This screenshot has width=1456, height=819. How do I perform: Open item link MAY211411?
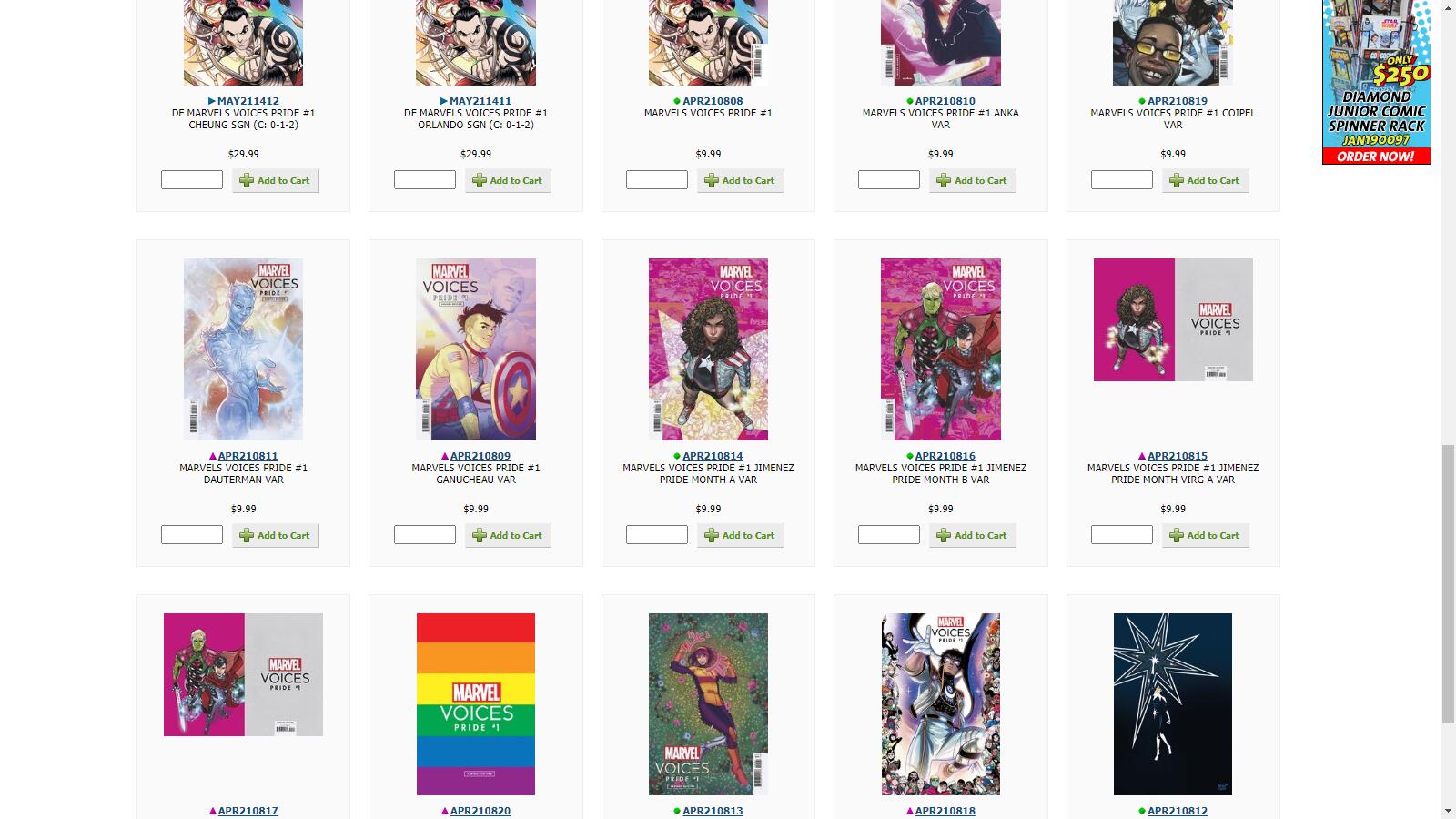point(480,101)
